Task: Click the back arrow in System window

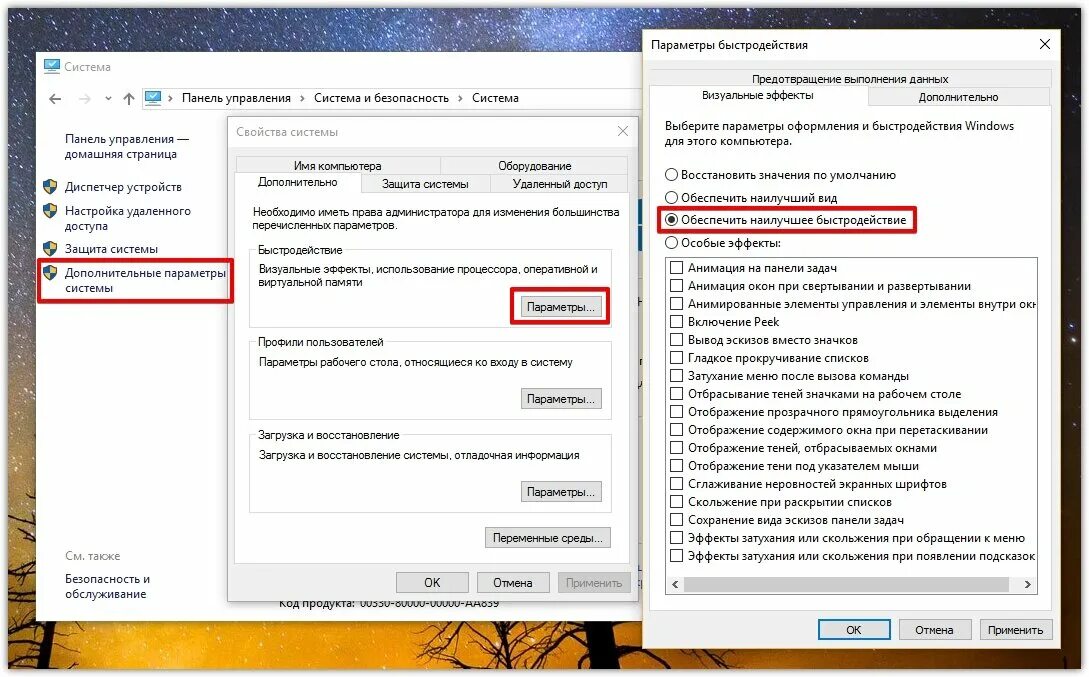Action: click(x=56, y=99)
